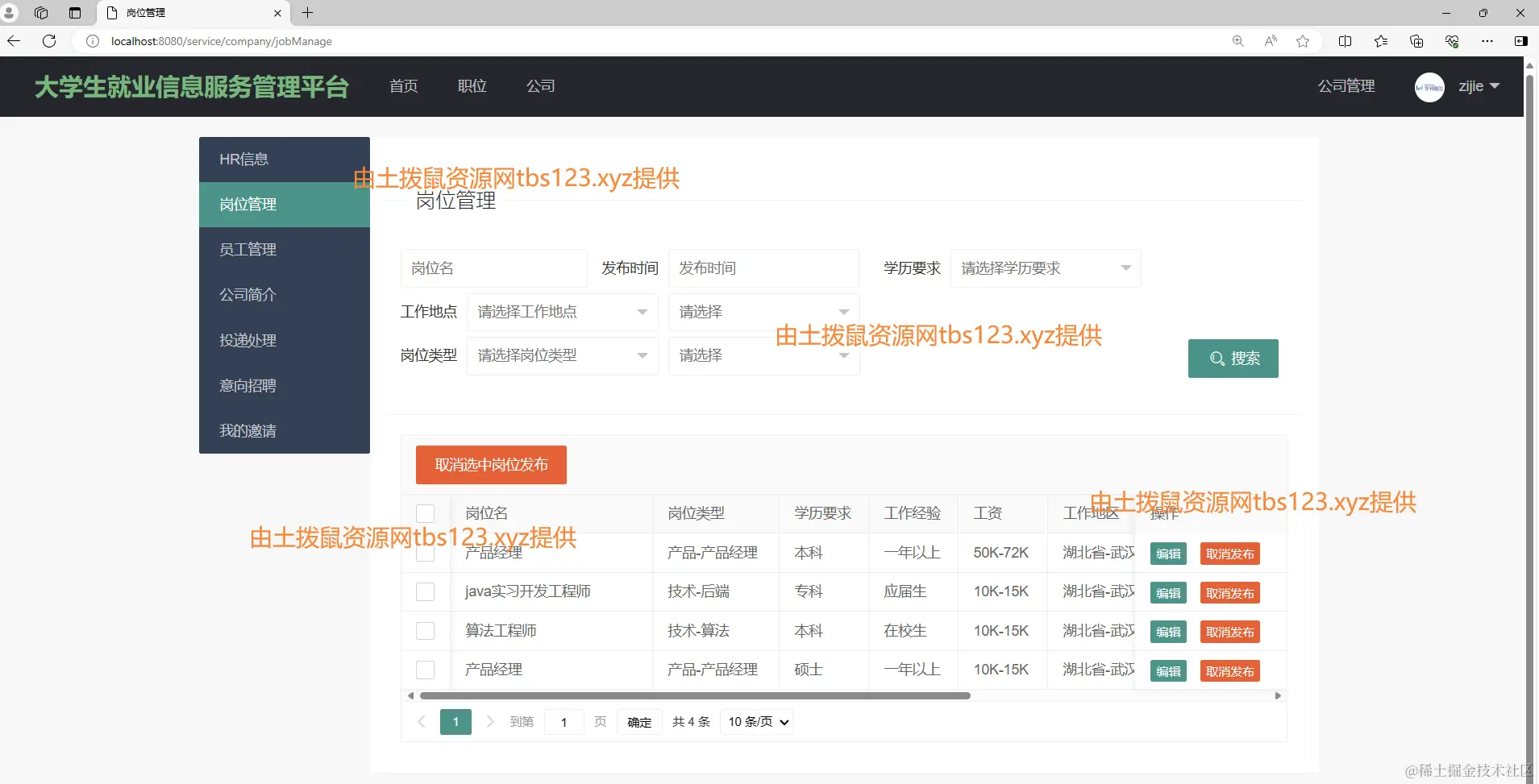Open 公司管理 in the top navigation
Screen dimensions: 1539x784
pos(1346,86)
